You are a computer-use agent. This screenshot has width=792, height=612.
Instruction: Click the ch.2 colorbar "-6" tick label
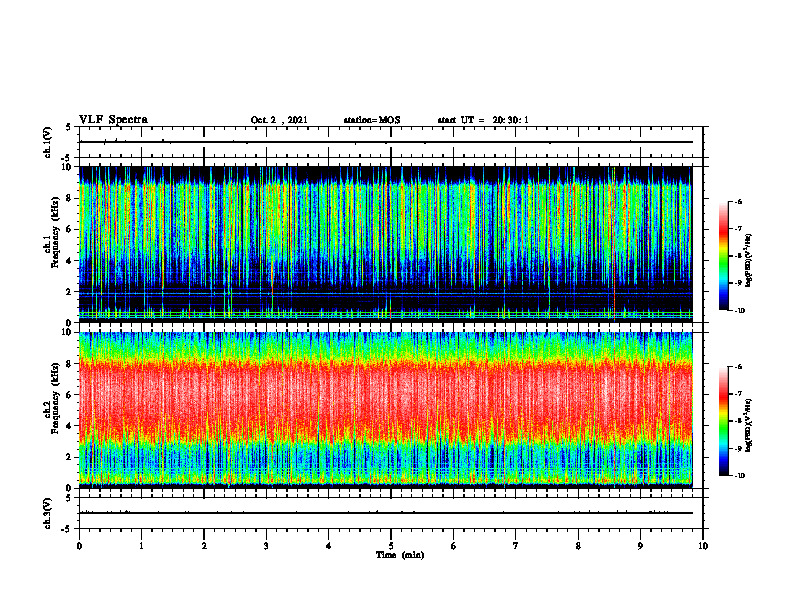tap(738, 367)
